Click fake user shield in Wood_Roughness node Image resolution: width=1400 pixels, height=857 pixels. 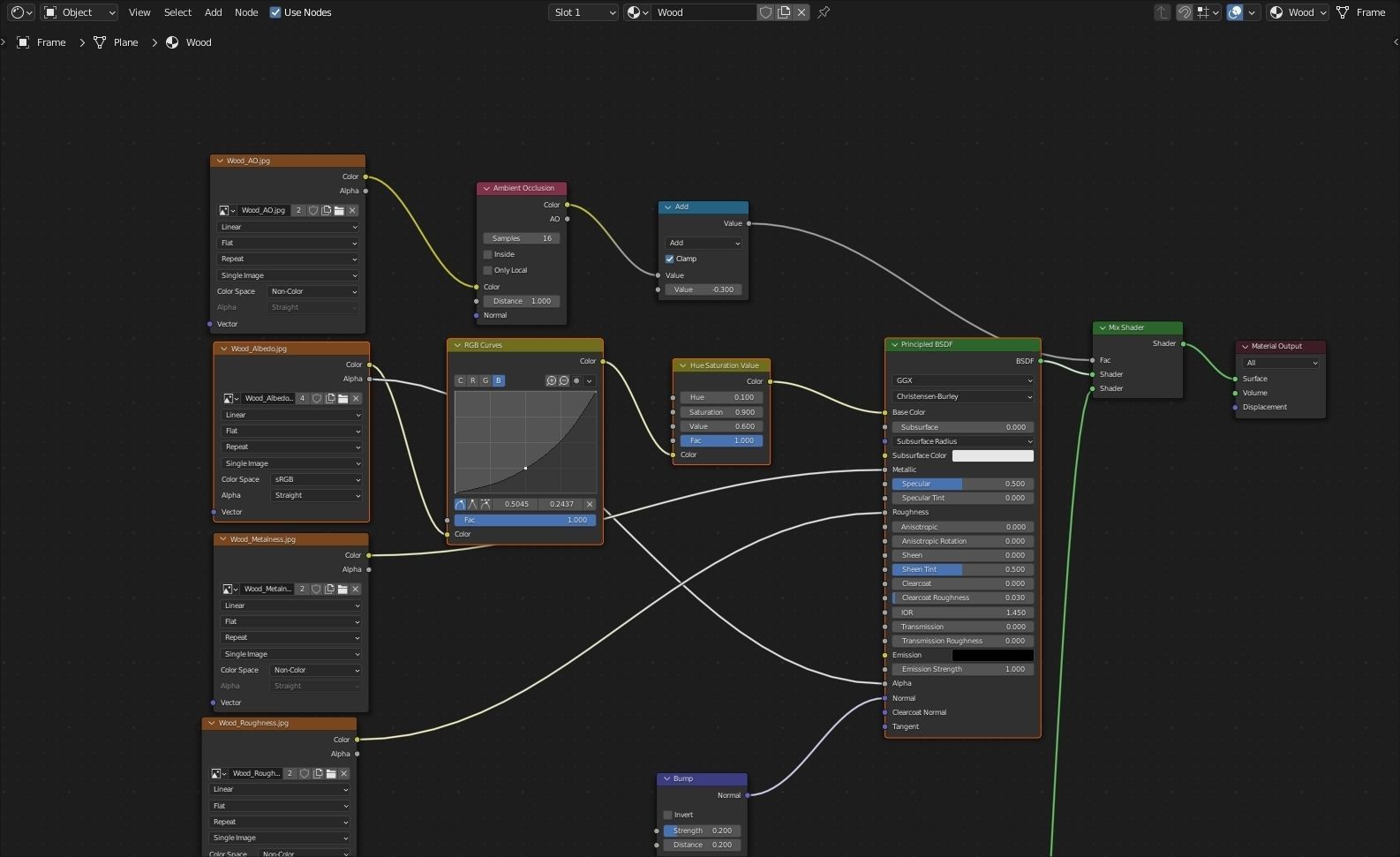pyautogui.click(x=305, y=773)
